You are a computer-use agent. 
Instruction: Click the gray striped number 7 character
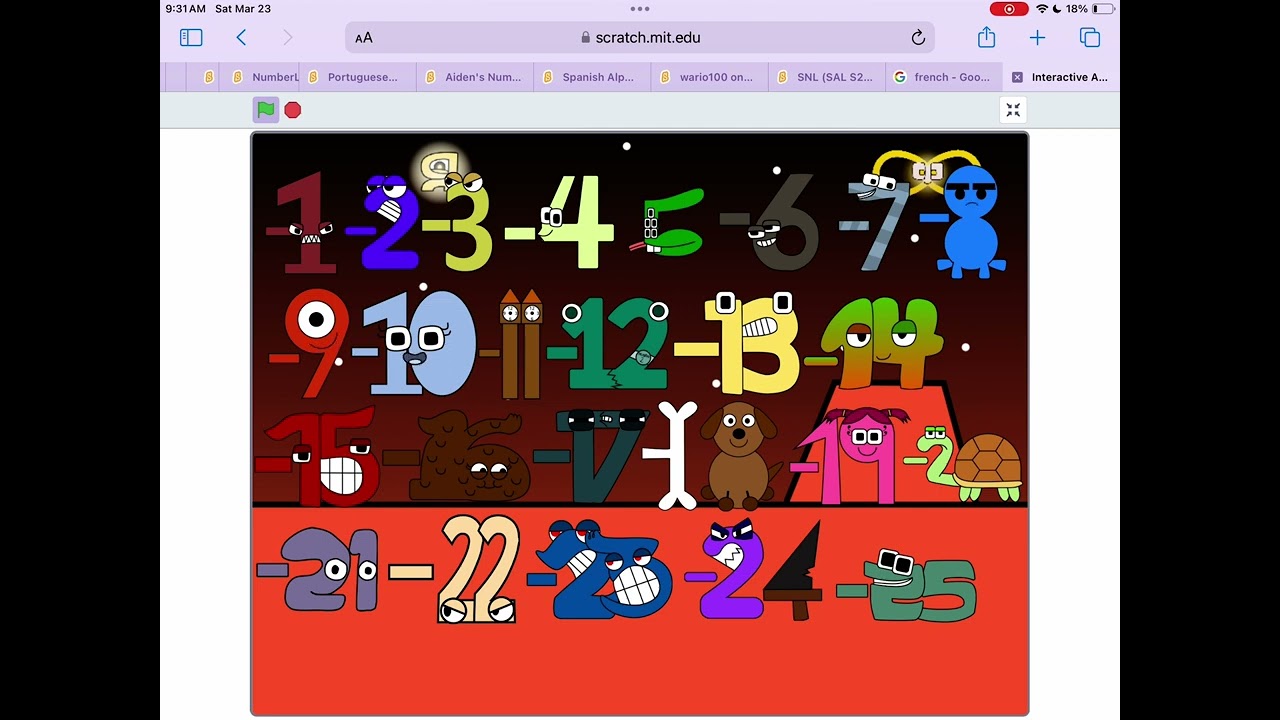pos(876,222)
